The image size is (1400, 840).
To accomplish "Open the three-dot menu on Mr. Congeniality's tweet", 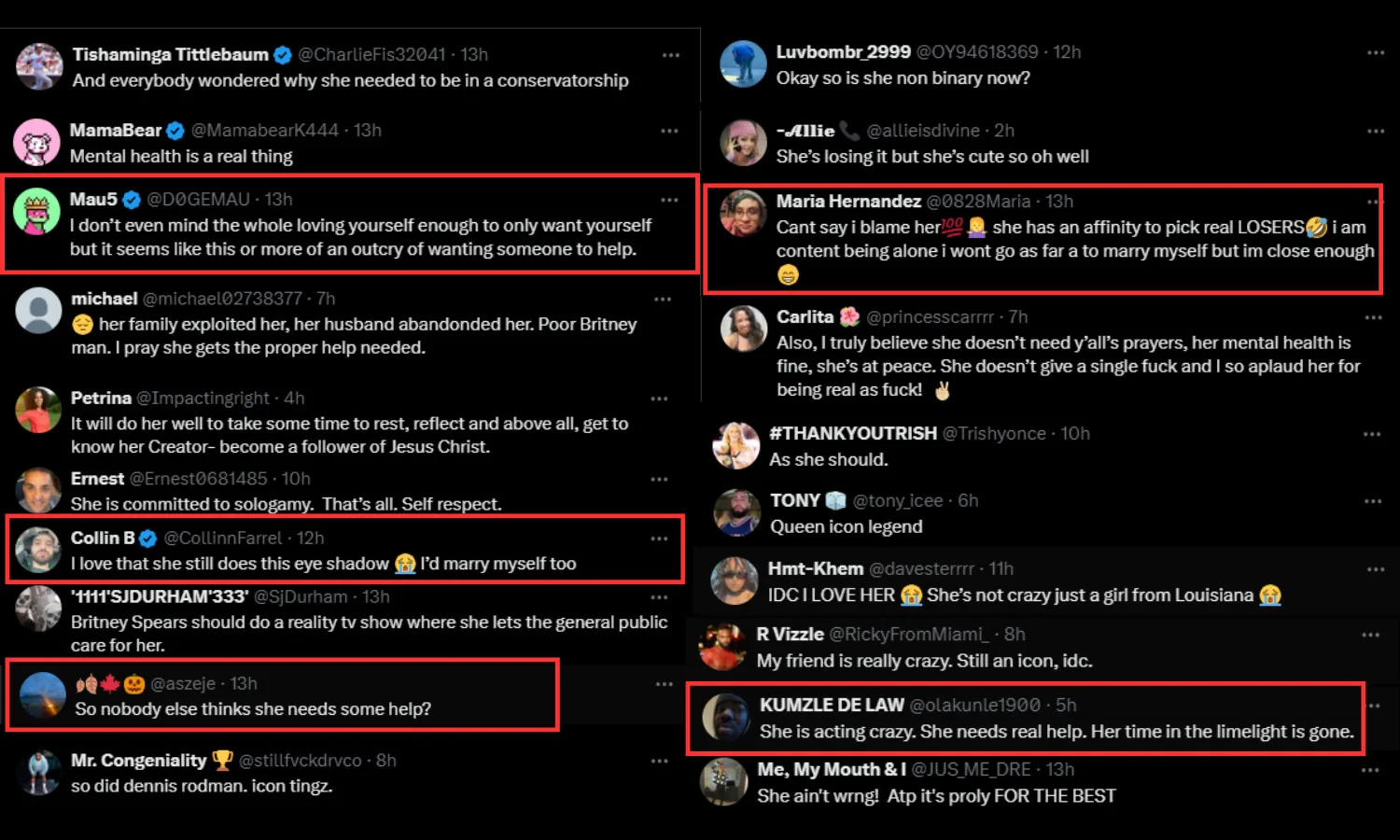I will (659, 761).
